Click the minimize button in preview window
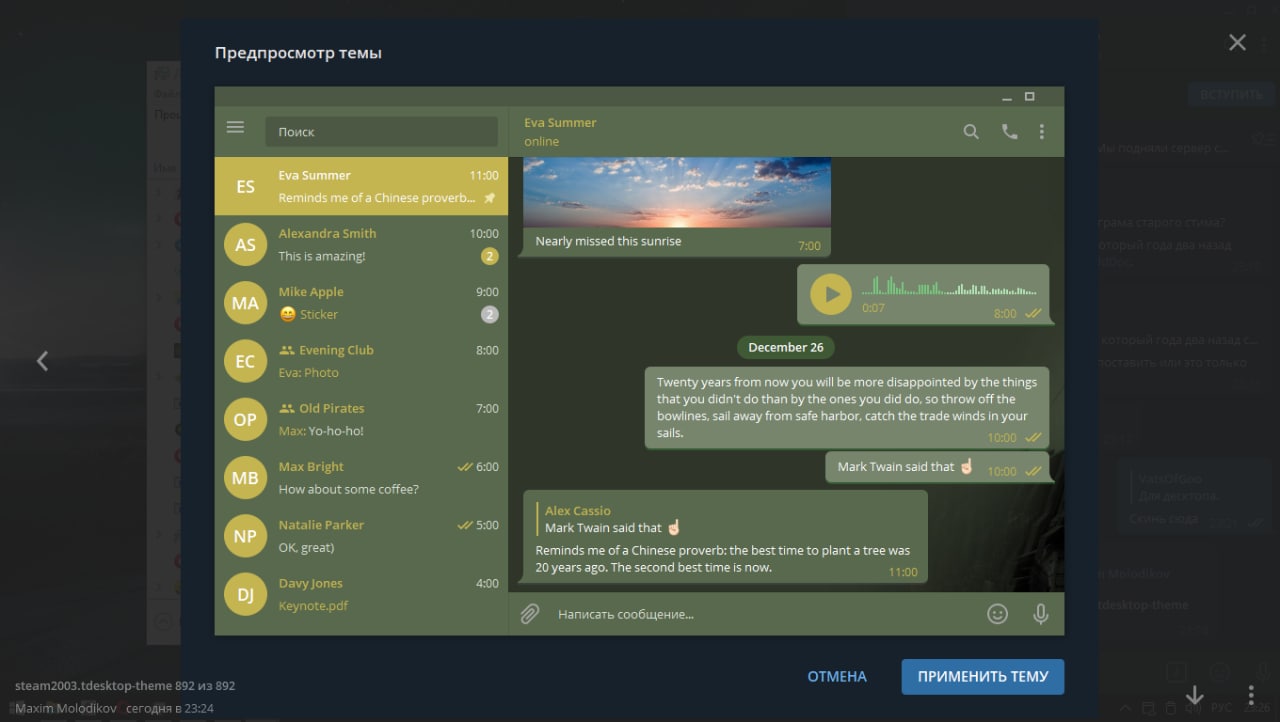This screenshot has width=1280, height=722. 1007,97
